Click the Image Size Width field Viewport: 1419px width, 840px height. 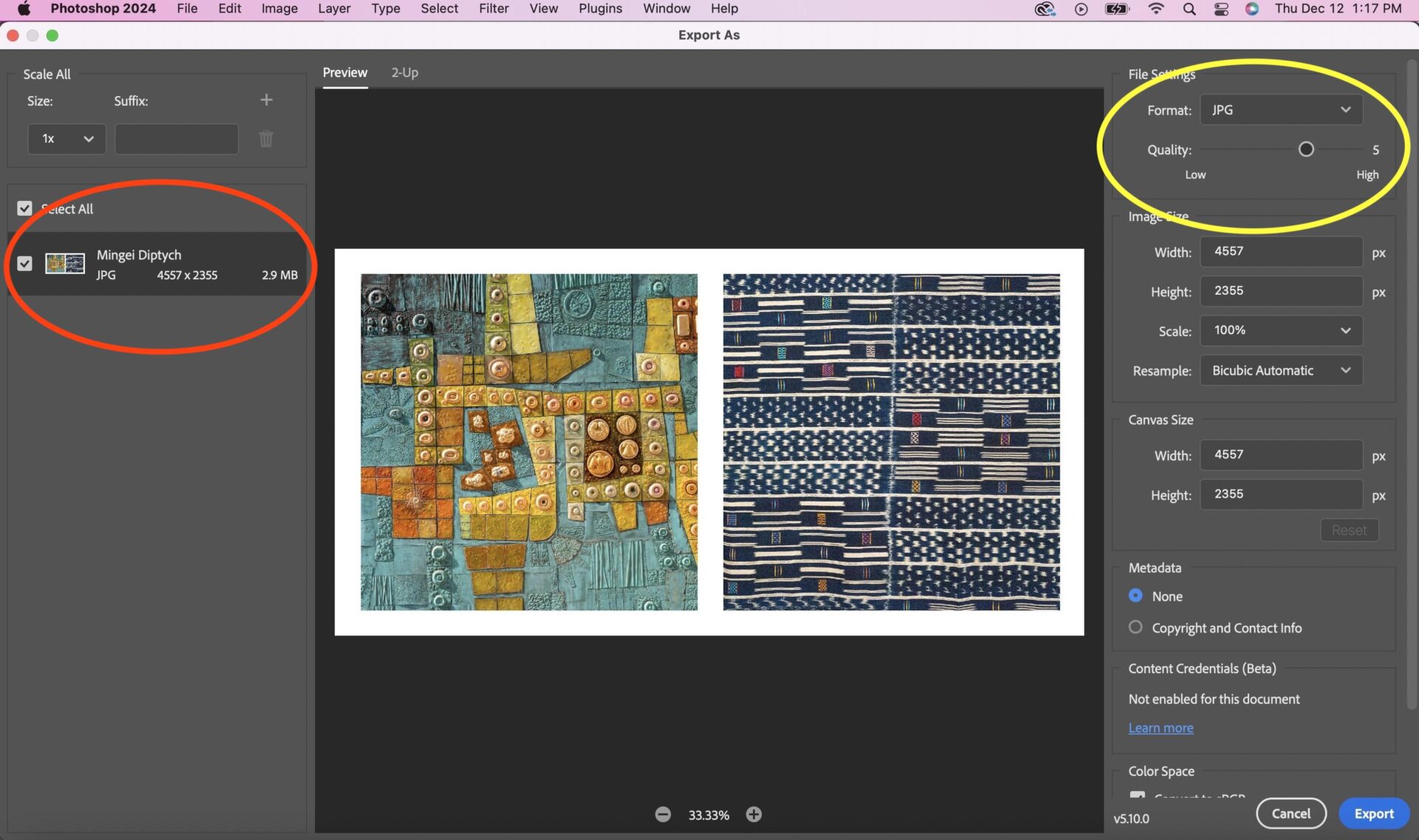1281,252
